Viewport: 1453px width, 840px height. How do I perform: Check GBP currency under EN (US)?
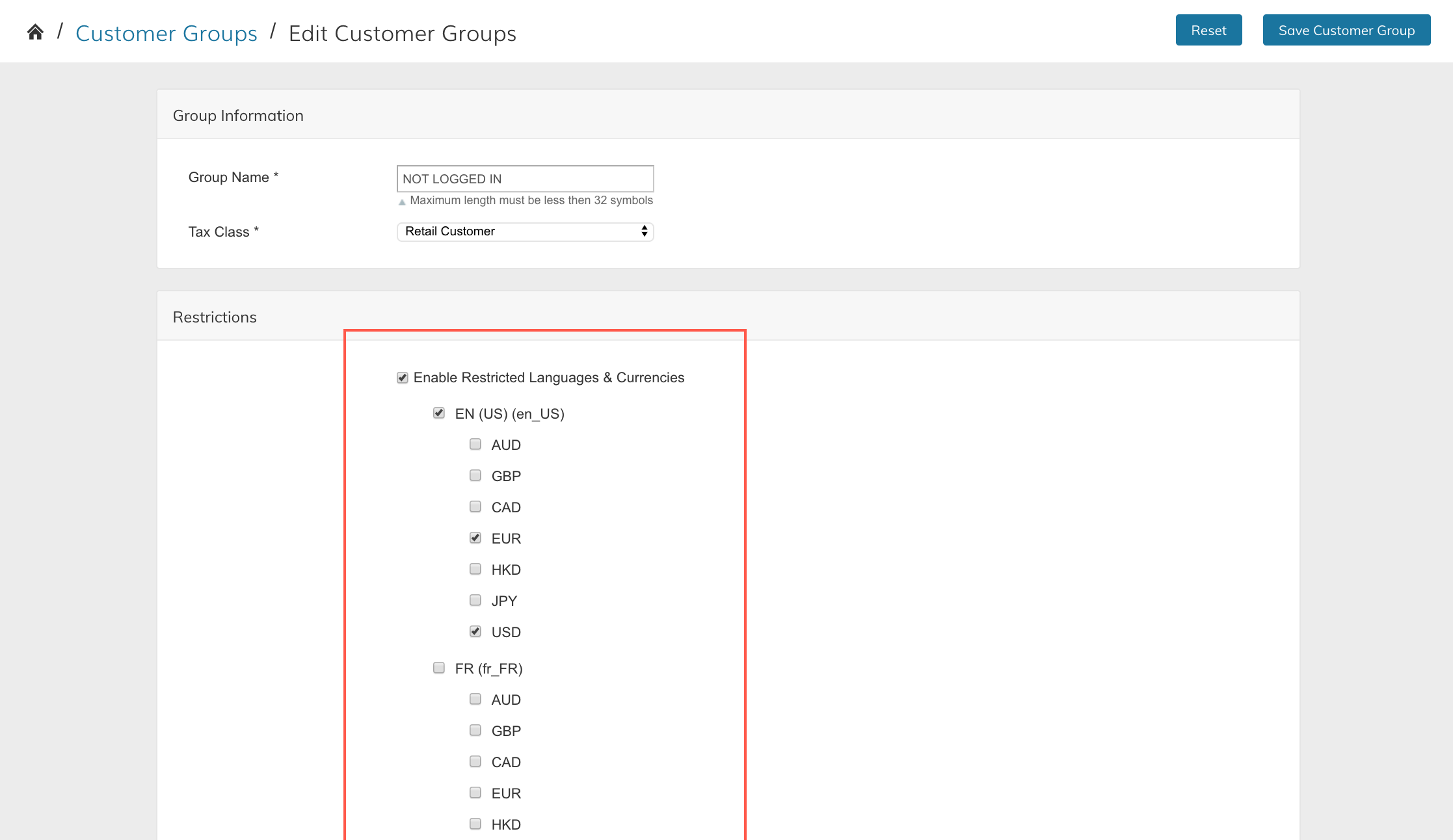pyautogui.click(x=475, y=475)
